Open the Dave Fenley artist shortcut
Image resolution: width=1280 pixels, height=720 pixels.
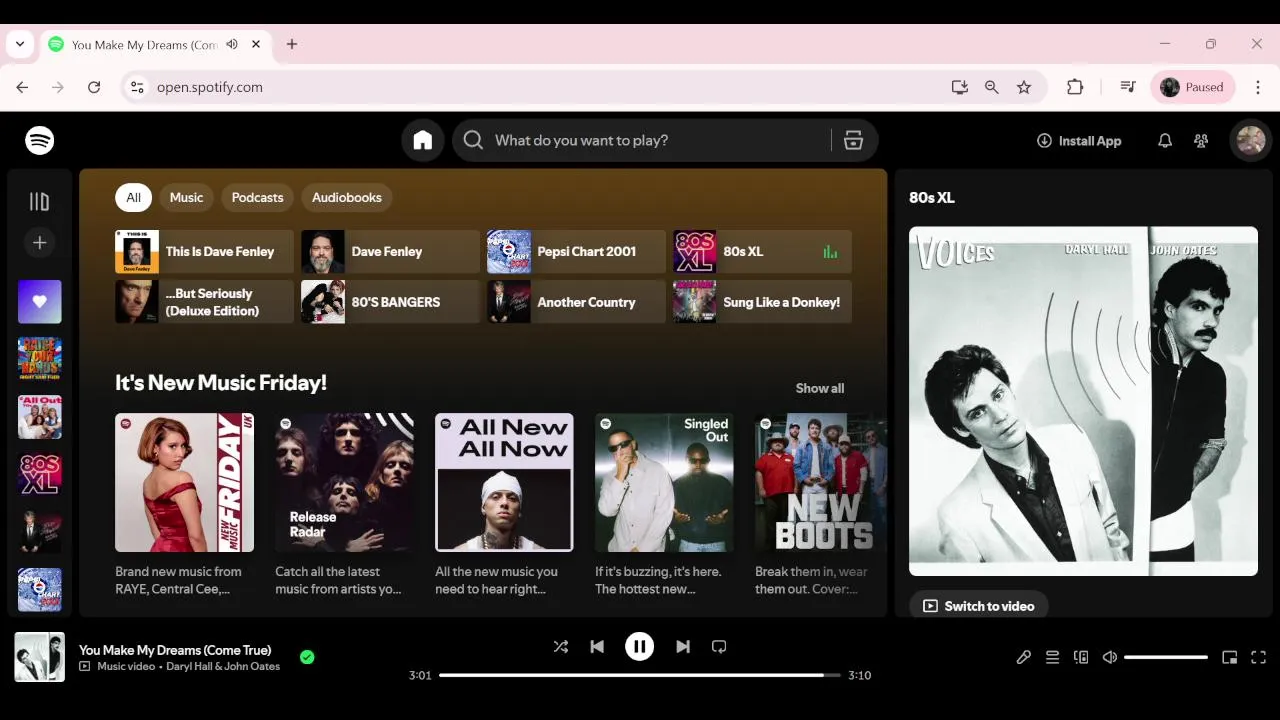pos(390,252)
